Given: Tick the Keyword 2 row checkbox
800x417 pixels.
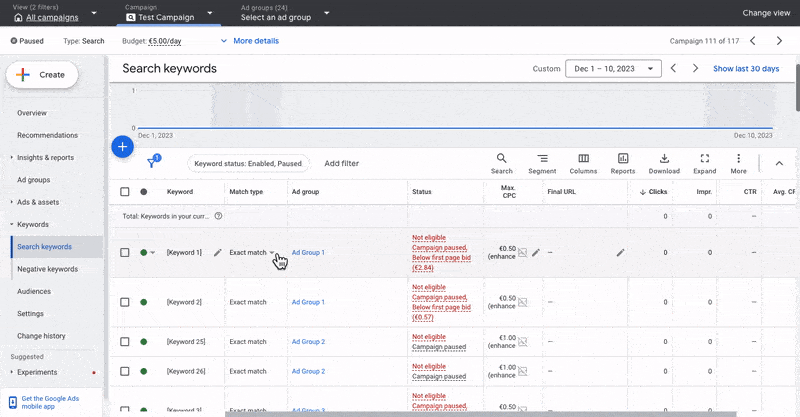Looking at the screenshot, I should 125,302.
